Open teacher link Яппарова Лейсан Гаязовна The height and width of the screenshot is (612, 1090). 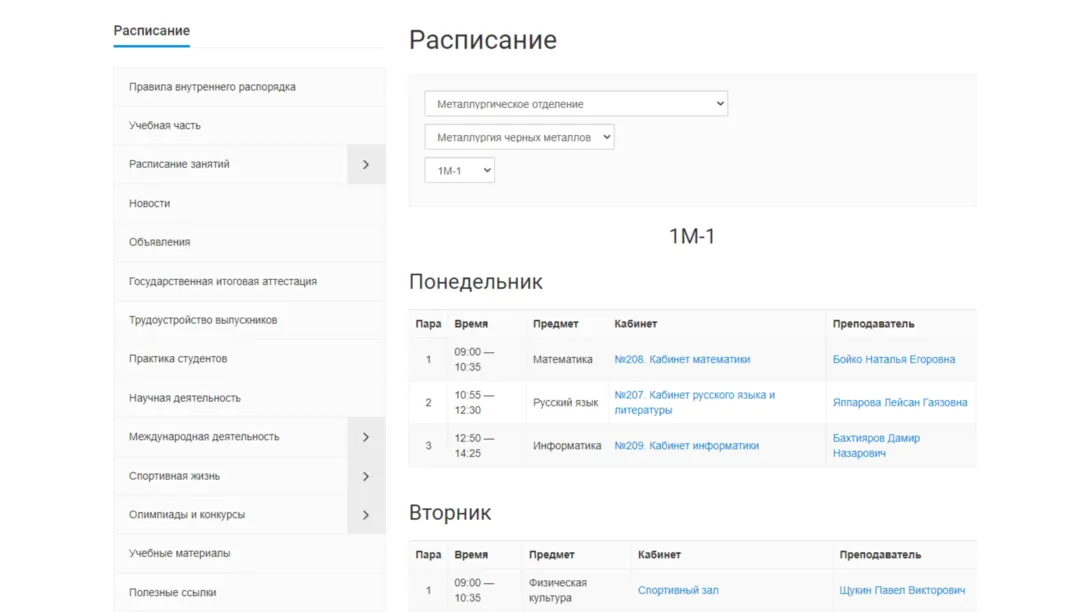coord(900,403)
